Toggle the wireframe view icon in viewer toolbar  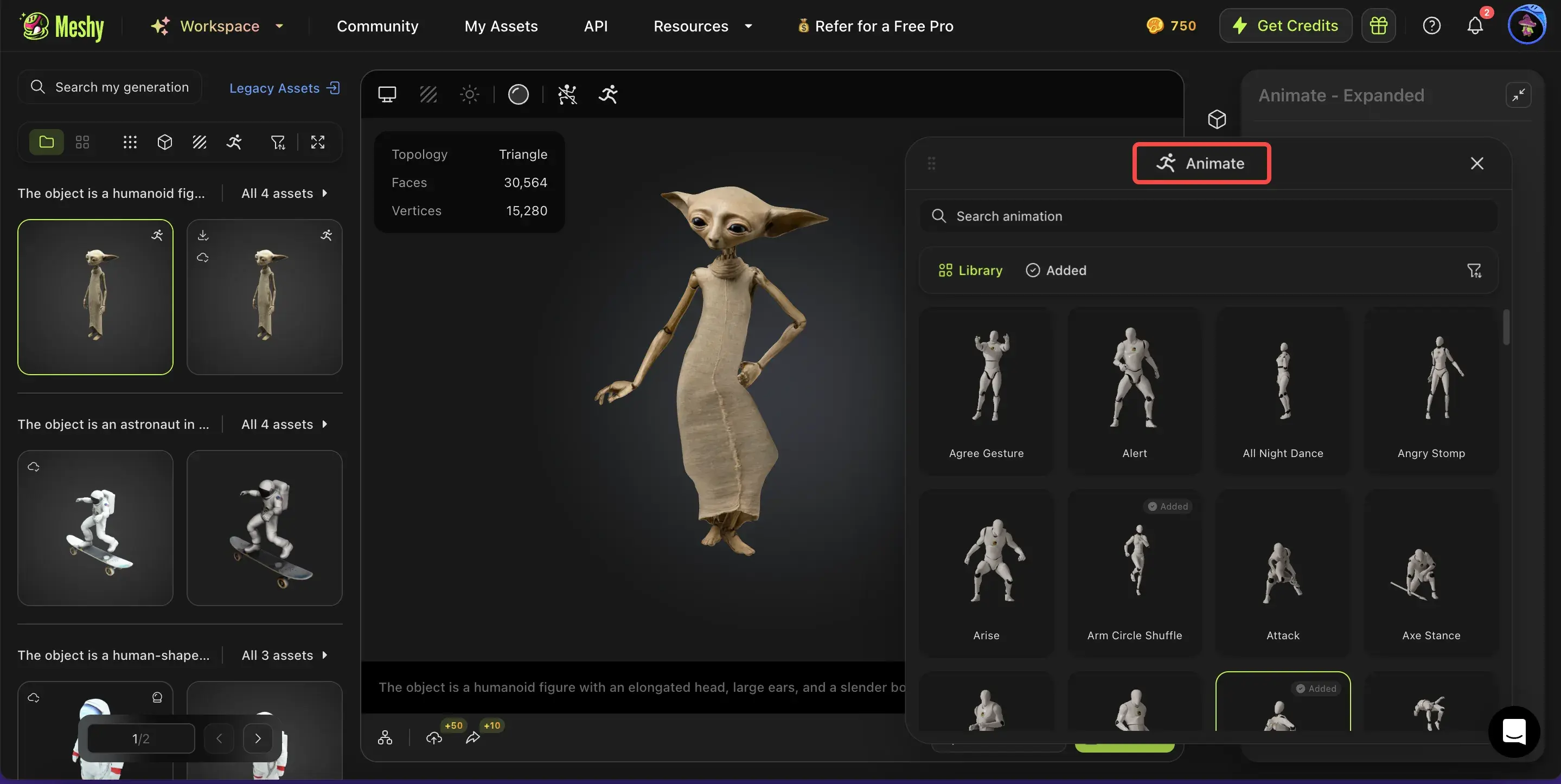pos(428,94)
